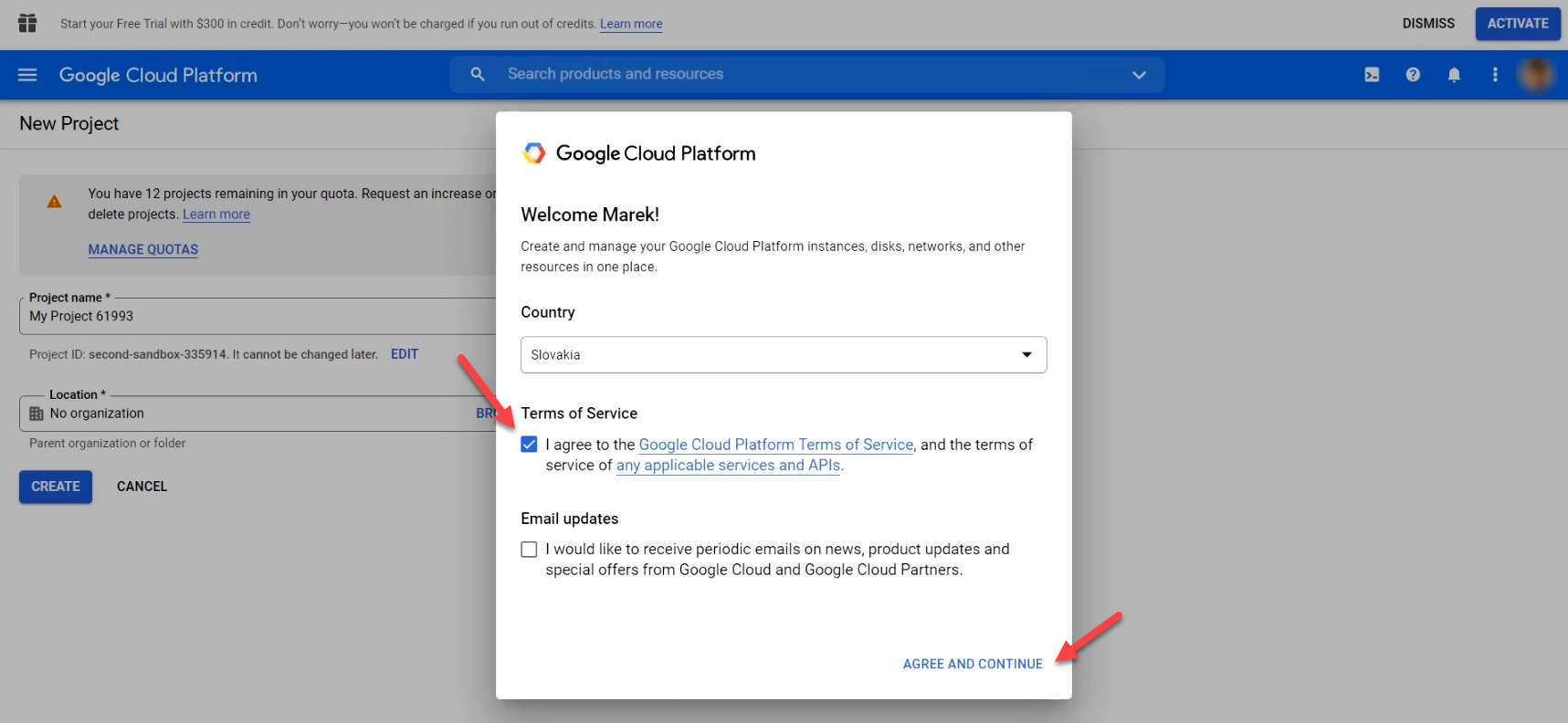The width and height of the screenshot is (1568, 723).
Task: Open Google Cloud Platform Terms of Service link
Action: (x=776, y=445)
